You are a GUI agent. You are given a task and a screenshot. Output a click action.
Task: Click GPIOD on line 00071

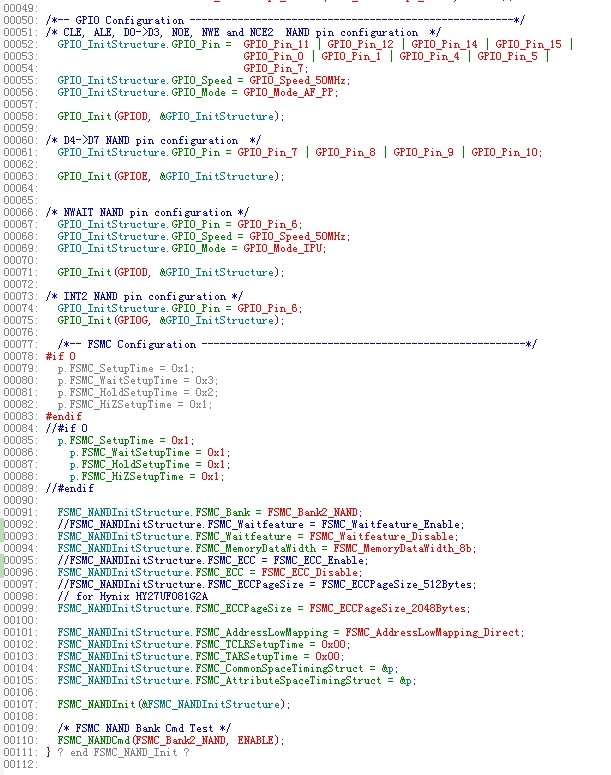(132, 272)
